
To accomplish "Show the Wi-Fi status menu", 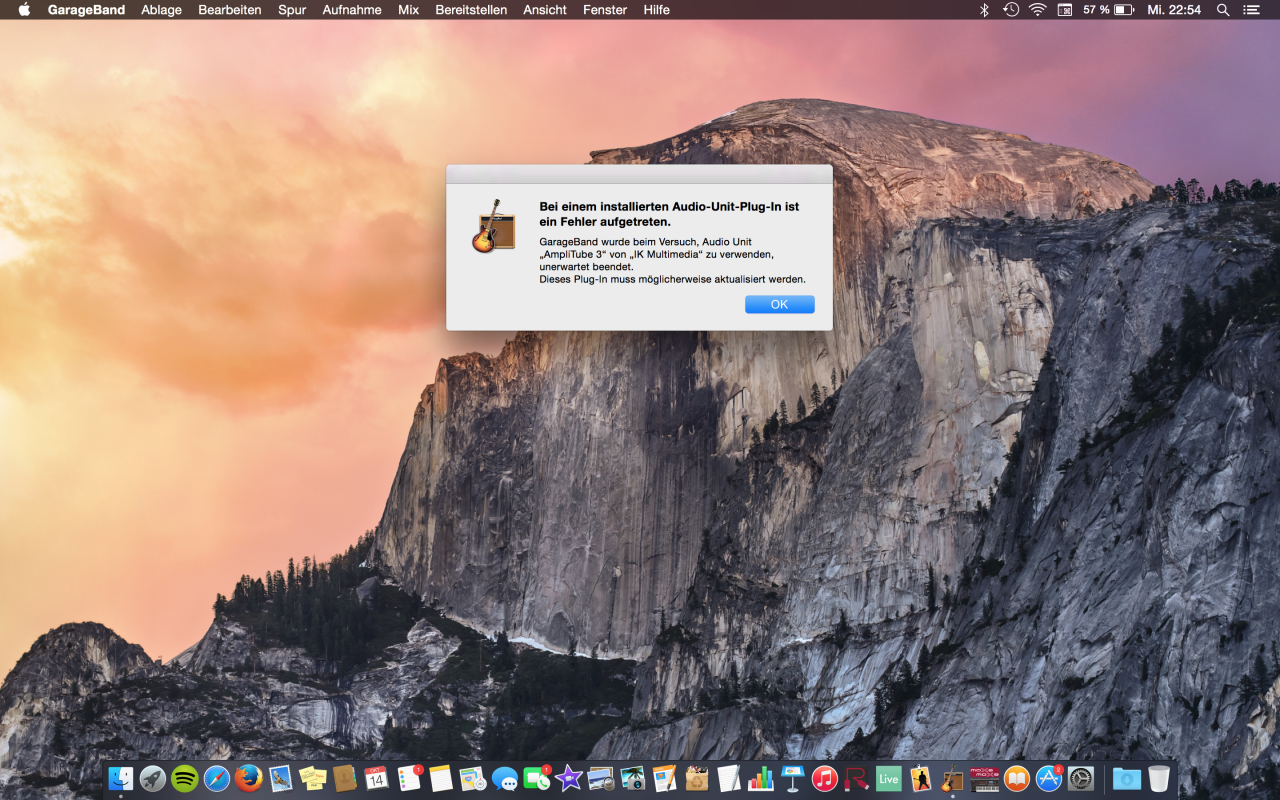I will 1037,10.
